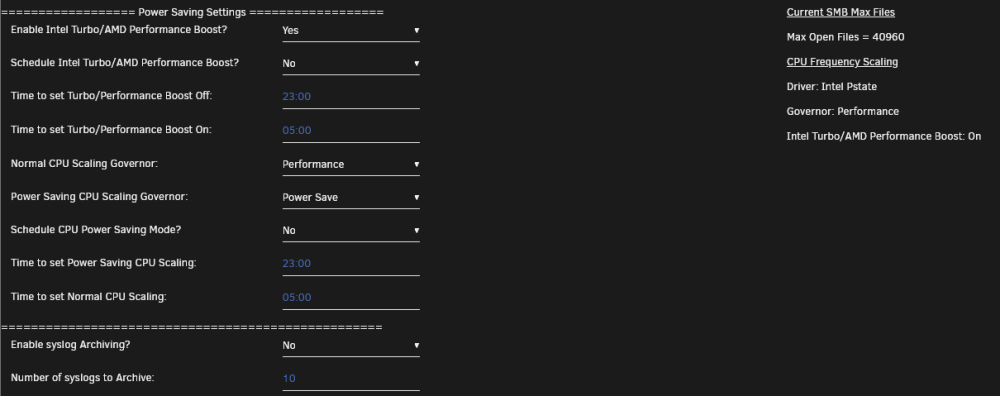Screen dimensions: 1000x396
Task: Open the Normal CPU Scaling Governor dropdown
Action: [351, 165]
